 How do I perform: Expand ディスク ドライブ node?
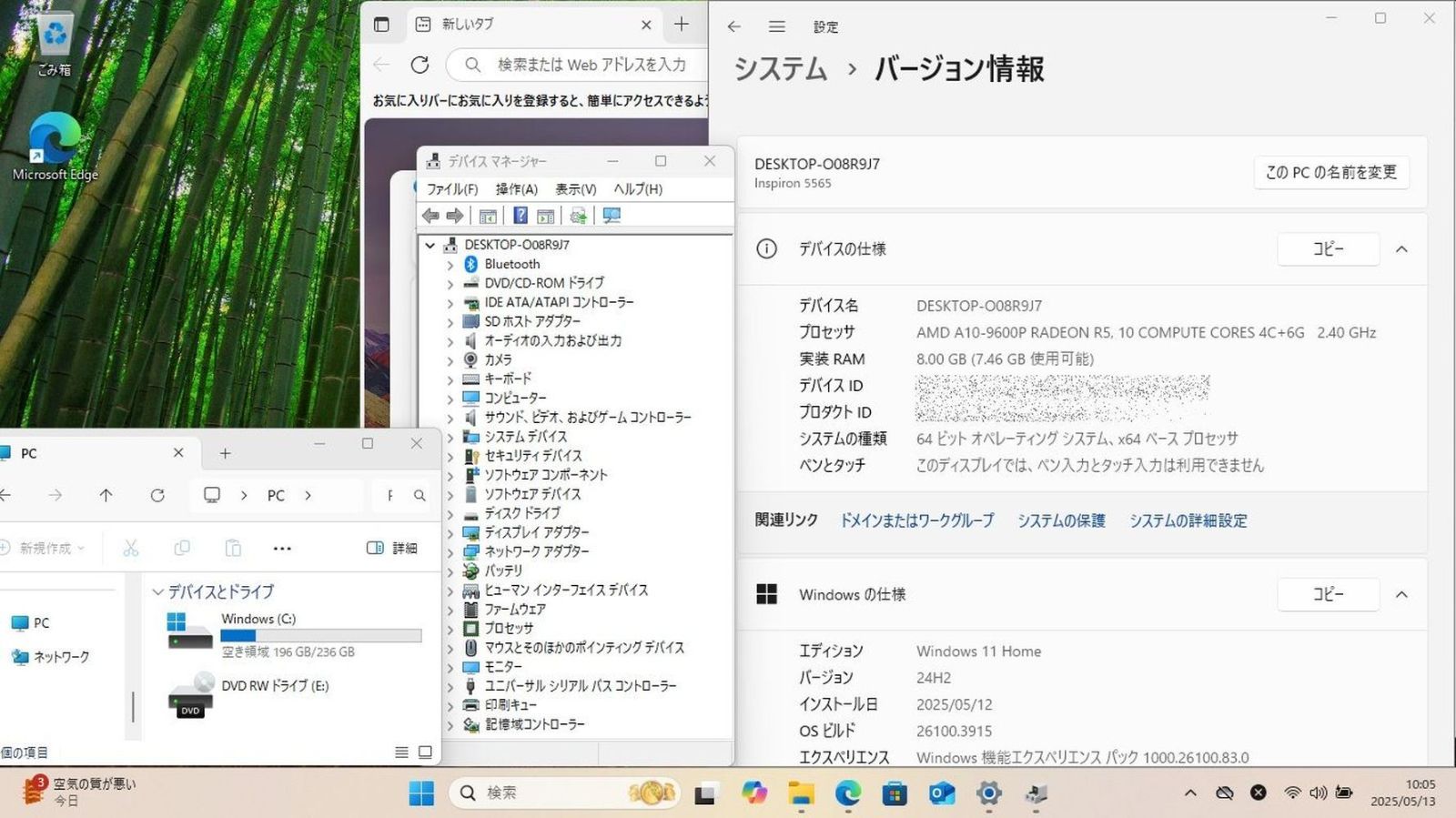(450, 513)
